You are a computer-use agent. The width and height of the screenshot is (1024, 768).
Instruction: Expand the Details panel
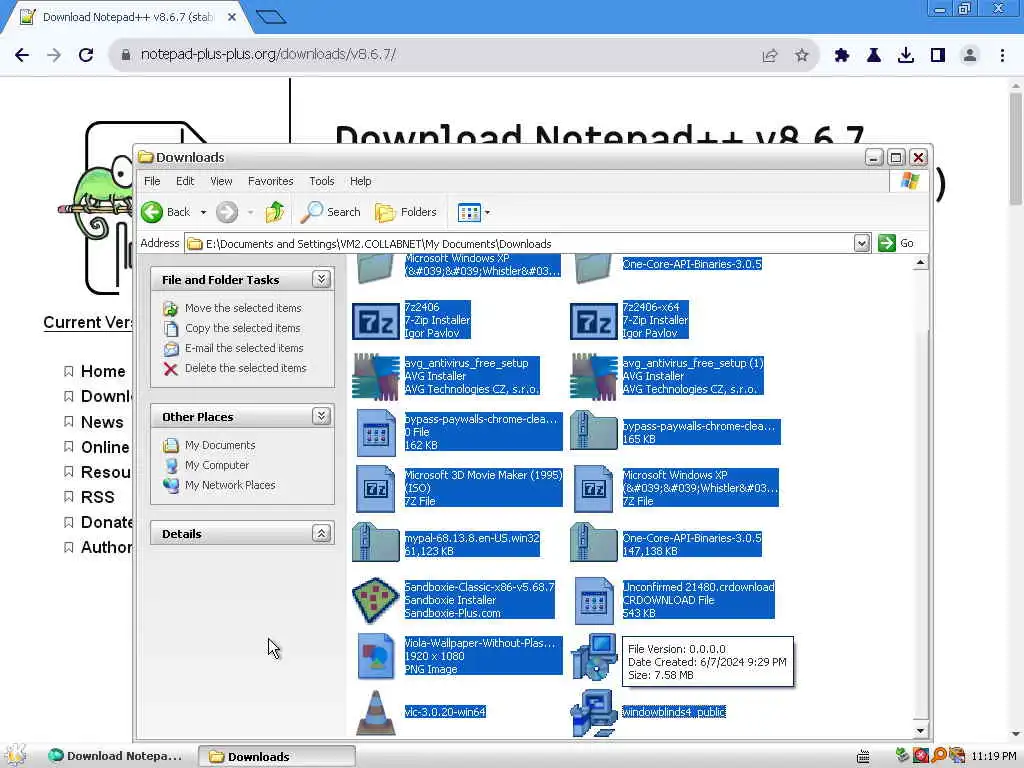pos(321,534)
